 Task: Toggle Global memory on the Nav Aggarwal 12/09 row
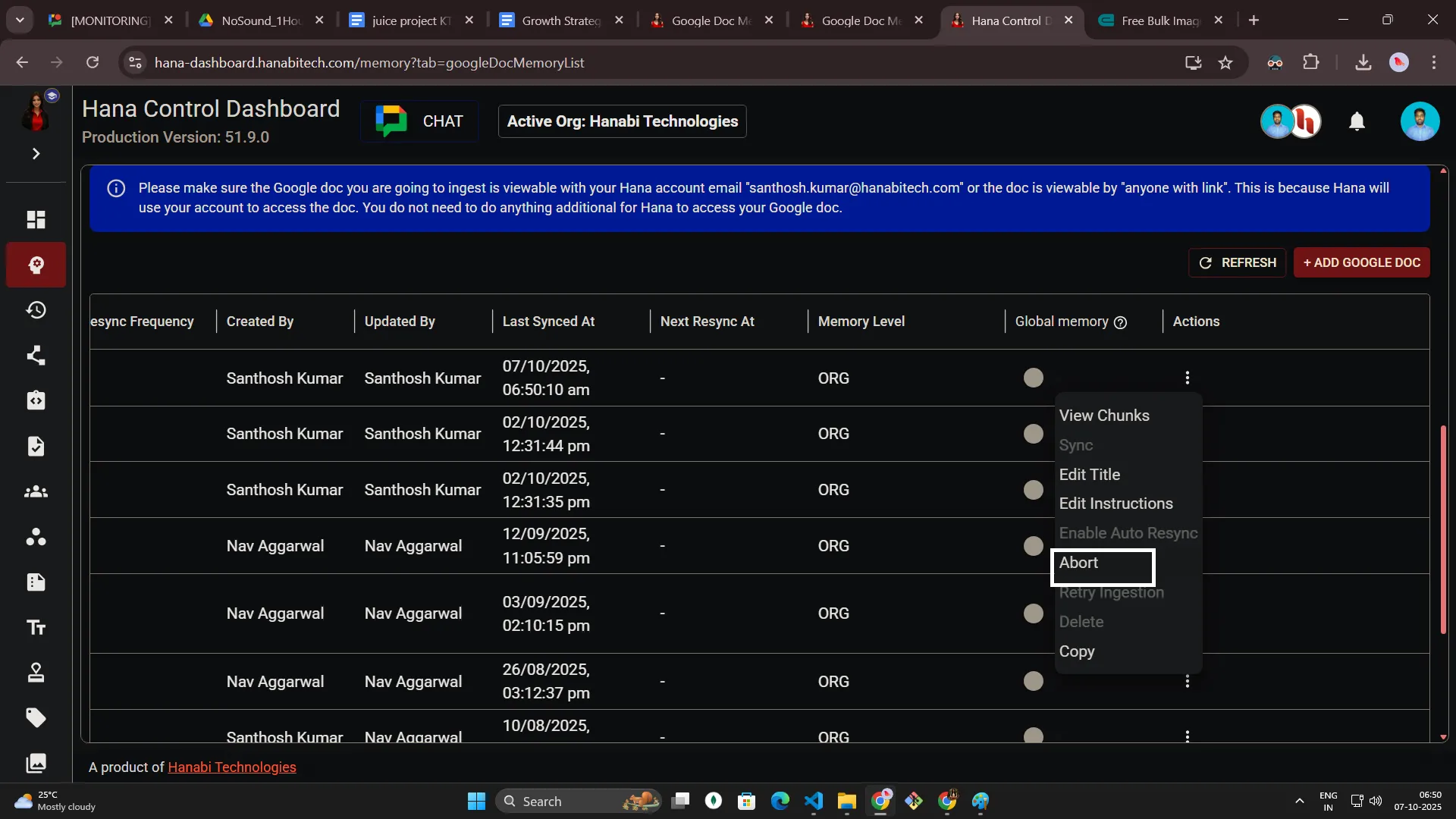pyautogui.click(x=1033, y=545)
